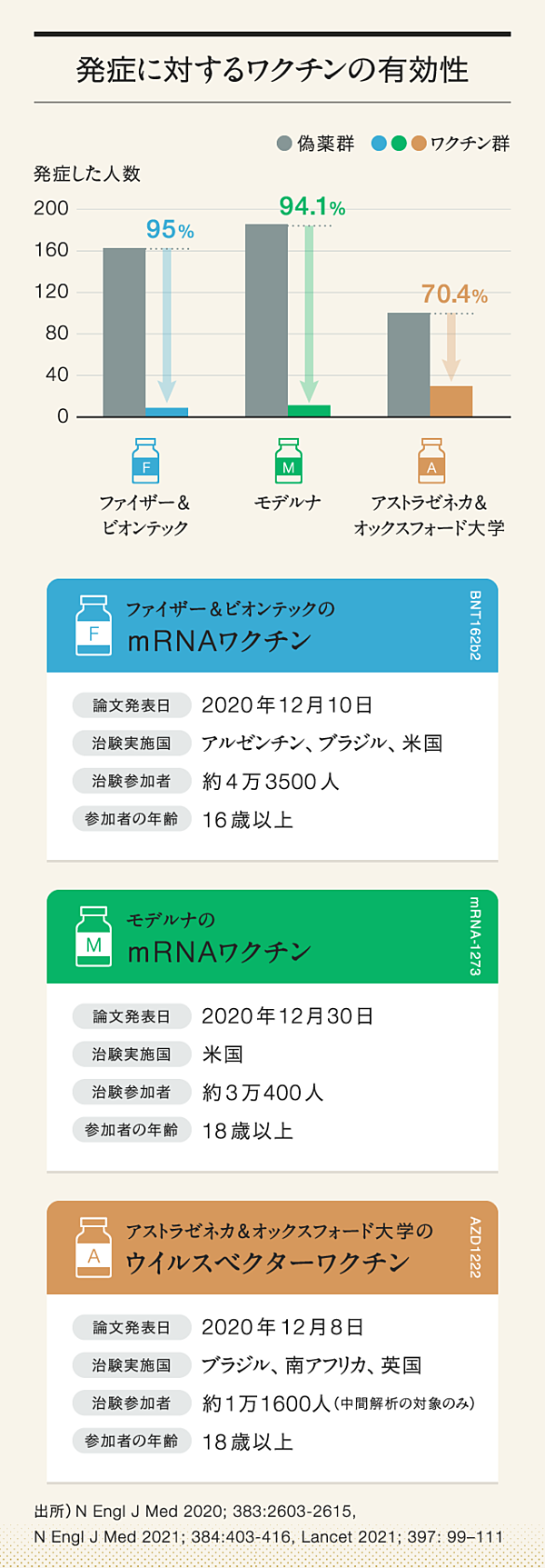Screen dimensions: 545x1568
Task: Click the 論文発表日 pill in the ファイザー card
Action: coord(132,705)
